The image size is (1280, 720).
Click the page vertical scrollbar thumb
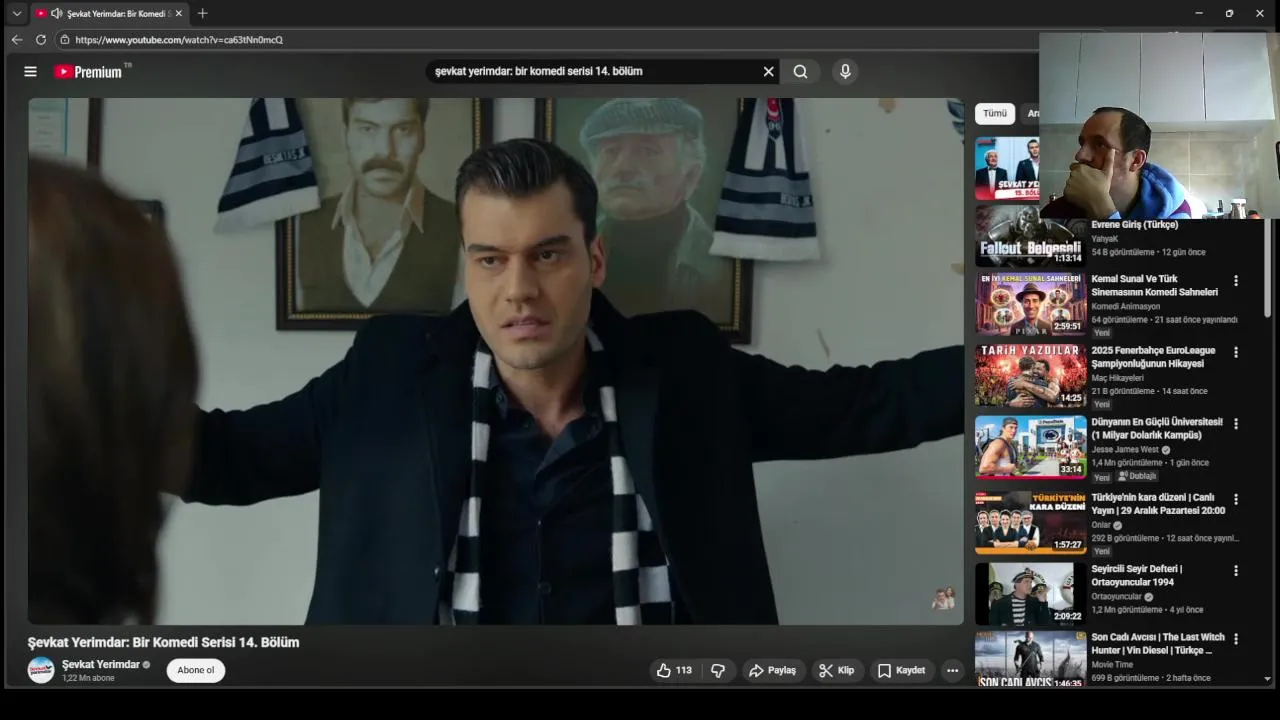point(1268,268)
